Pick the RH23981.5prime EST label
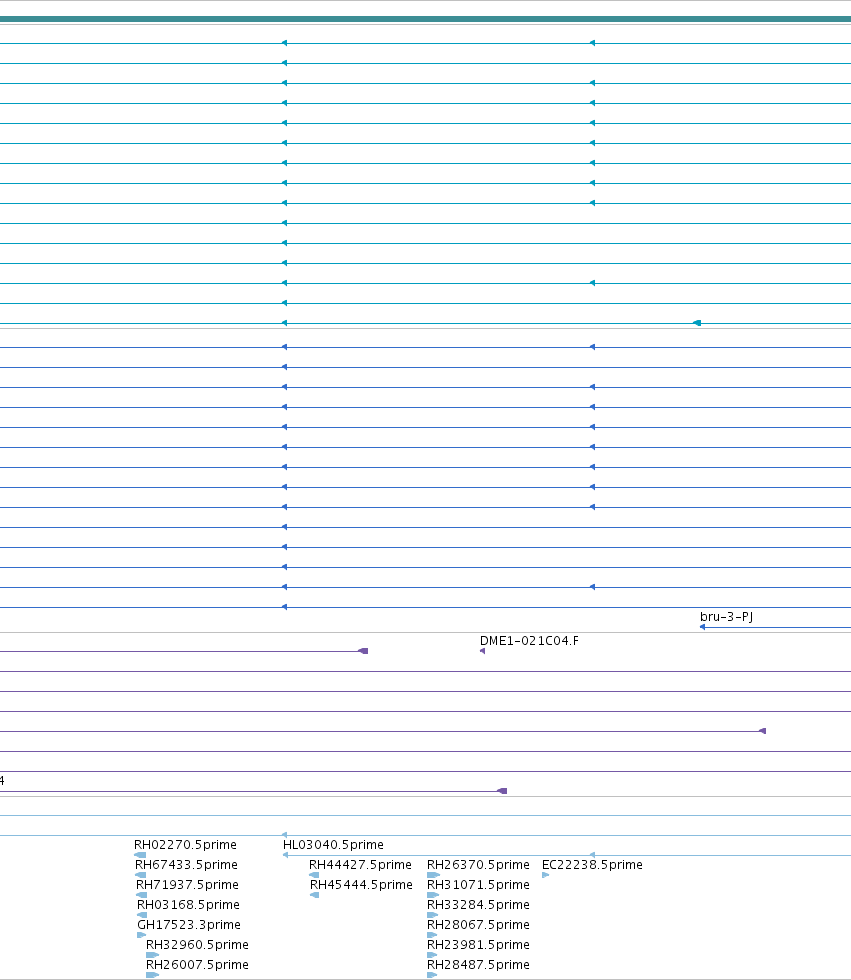This screenshot has height=980, width=851. pyautogui.click(x=479, y=945)
